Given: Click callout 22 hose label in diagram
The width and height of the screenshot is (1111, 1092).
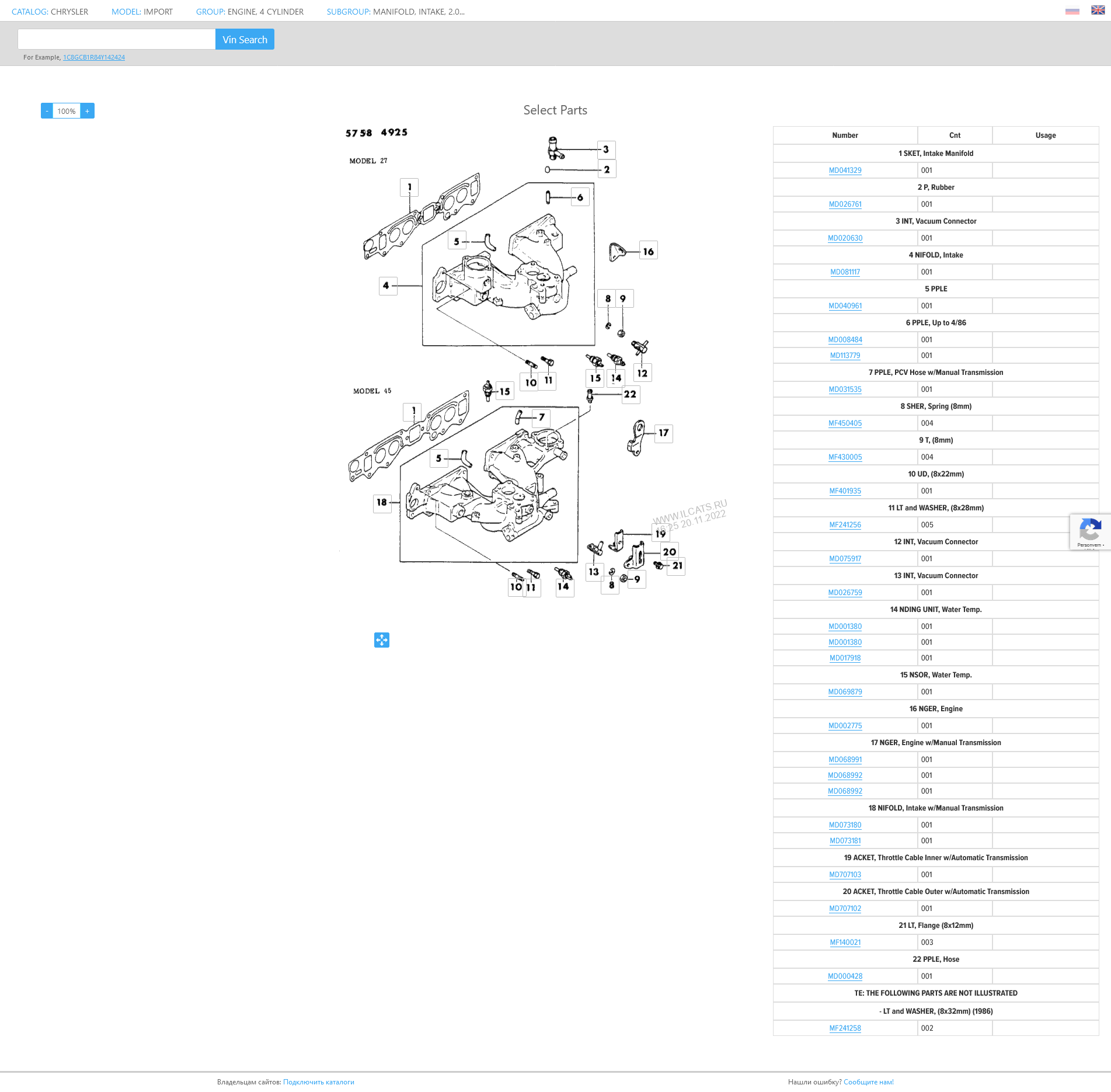Looking at the screenshot, I should [x=630, y=394].
